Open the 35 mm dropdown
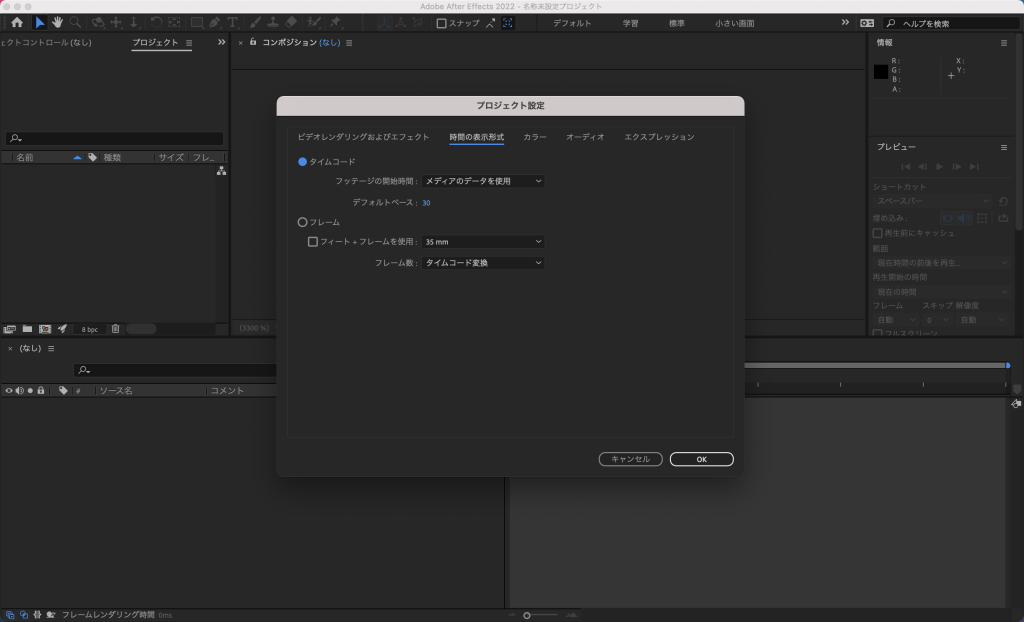 point(483,242)
